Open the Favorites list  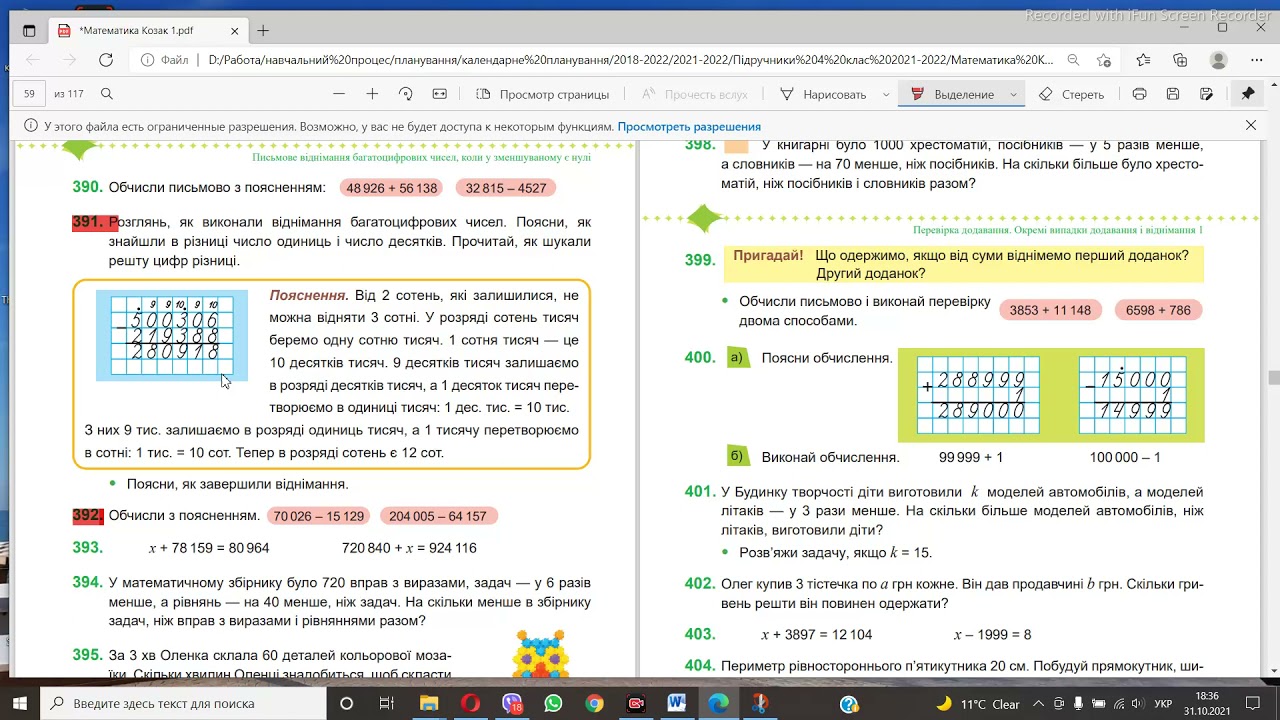1143,60
